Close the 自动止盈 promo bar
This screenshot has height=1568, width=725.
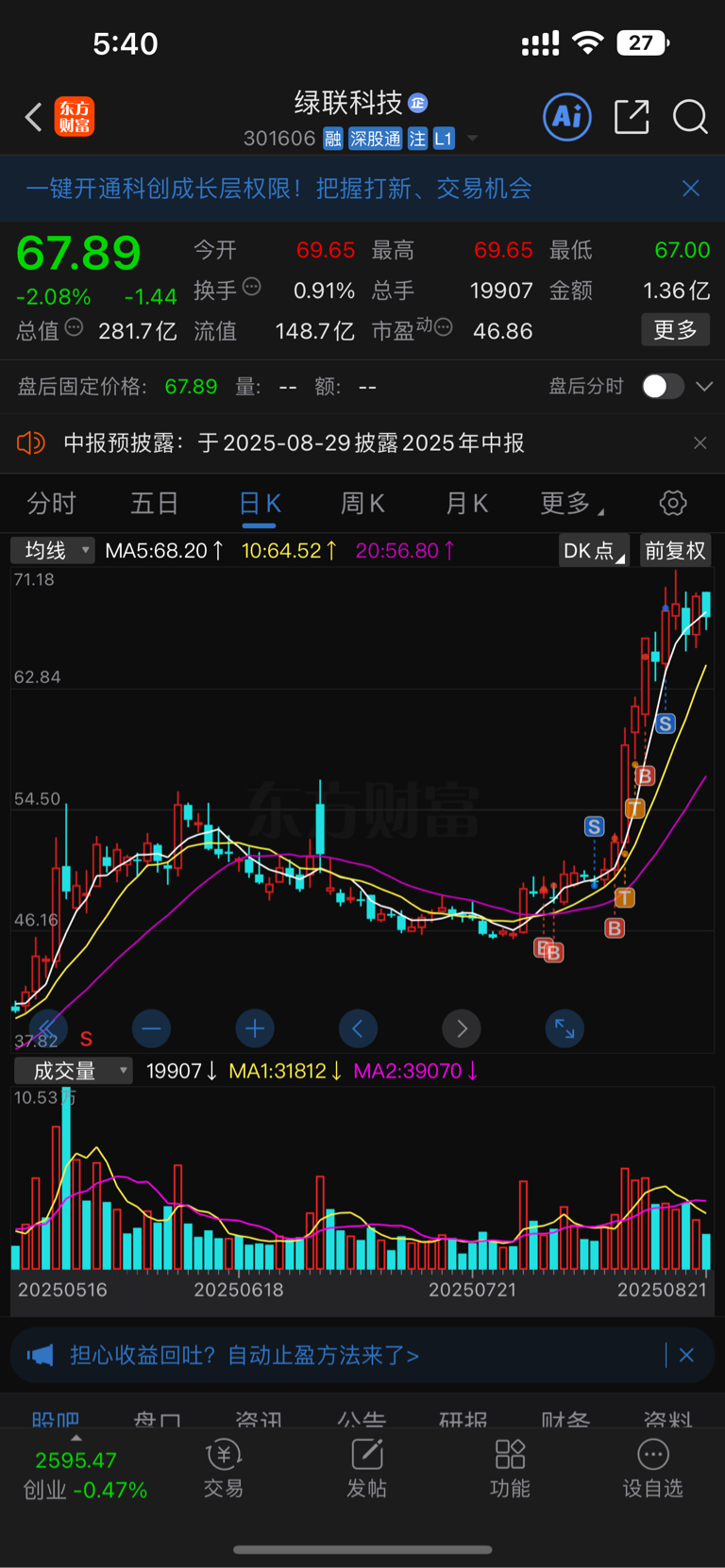point(686,1356)
